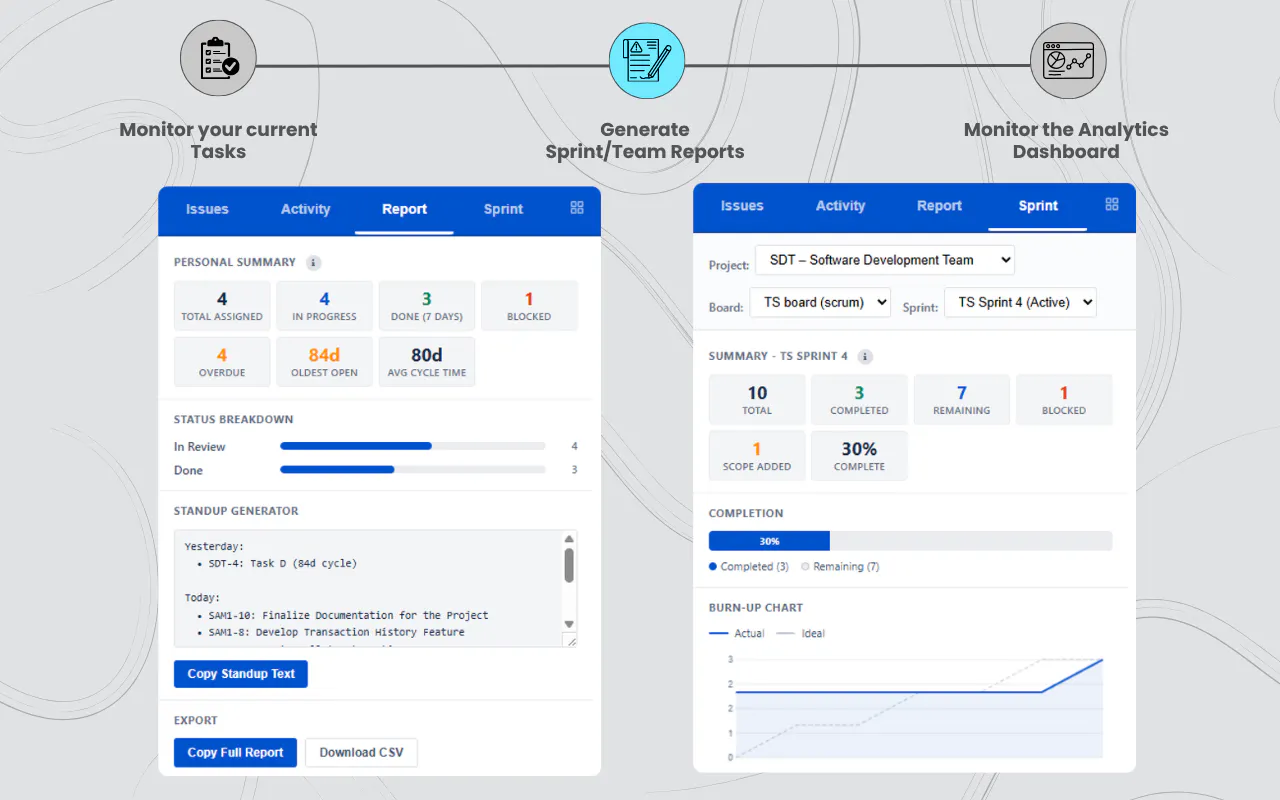
Task: Click the "Monitor your current Tasks" heading
Action: coord(218,141)
